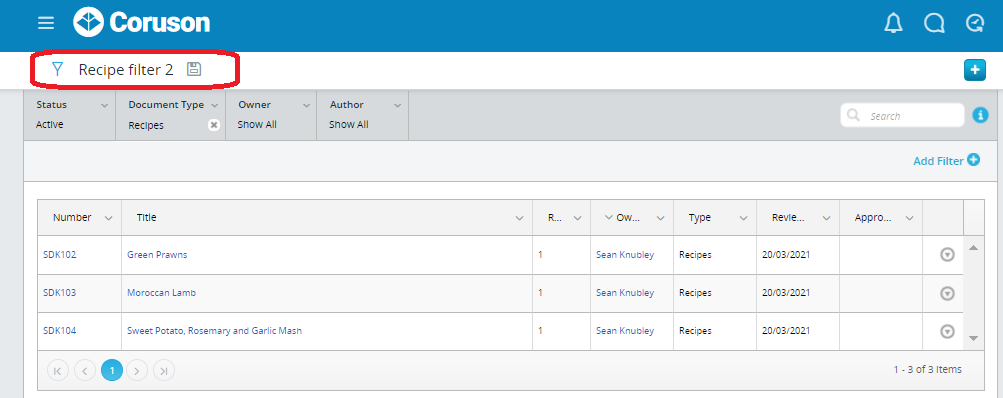1003x398 pixels.
Task: Remove the Recipes document type filter
Action: click(214, 125)
